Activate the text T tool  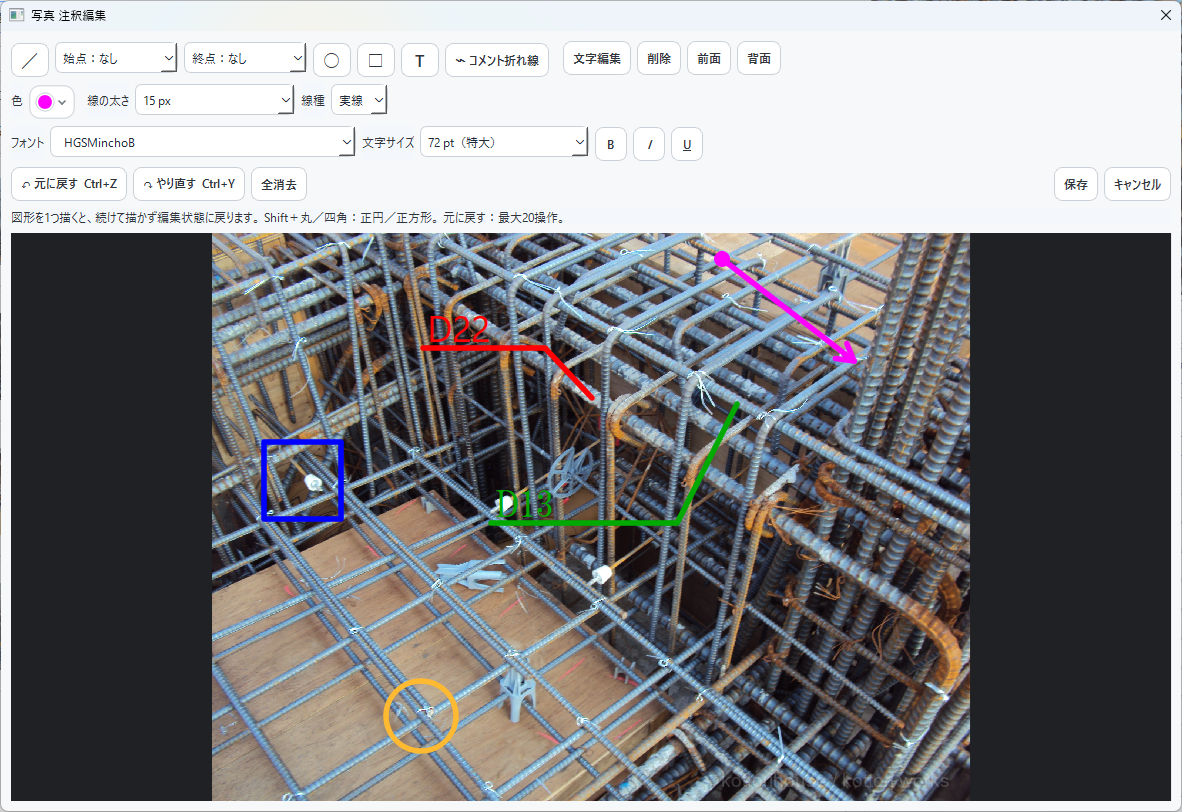[x=420, y=60]
